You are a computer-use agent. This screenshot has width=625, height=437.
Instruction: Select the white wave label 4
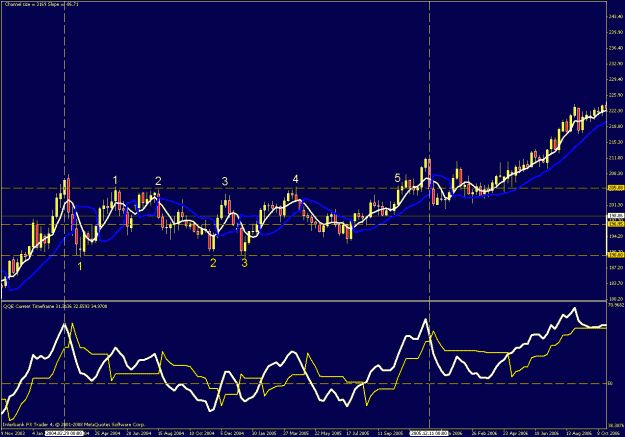[295, 179]
